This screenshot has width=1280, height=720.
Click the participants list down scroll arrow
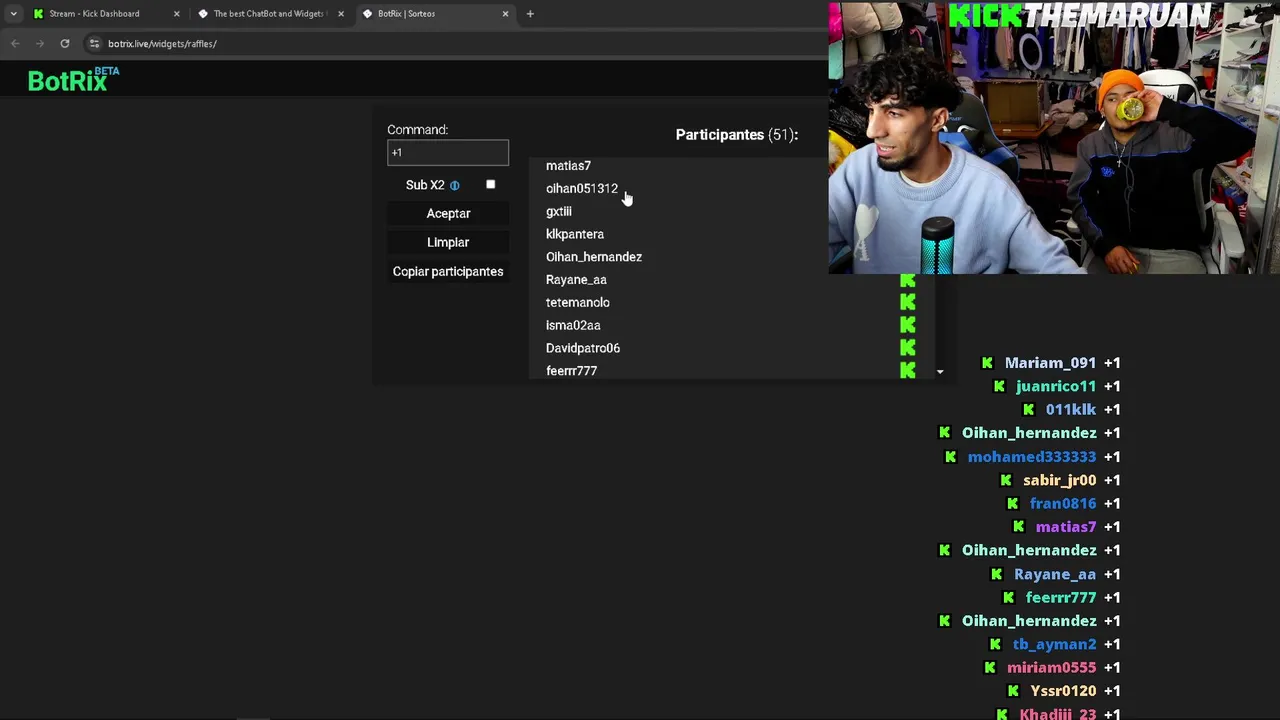[940, 372]
